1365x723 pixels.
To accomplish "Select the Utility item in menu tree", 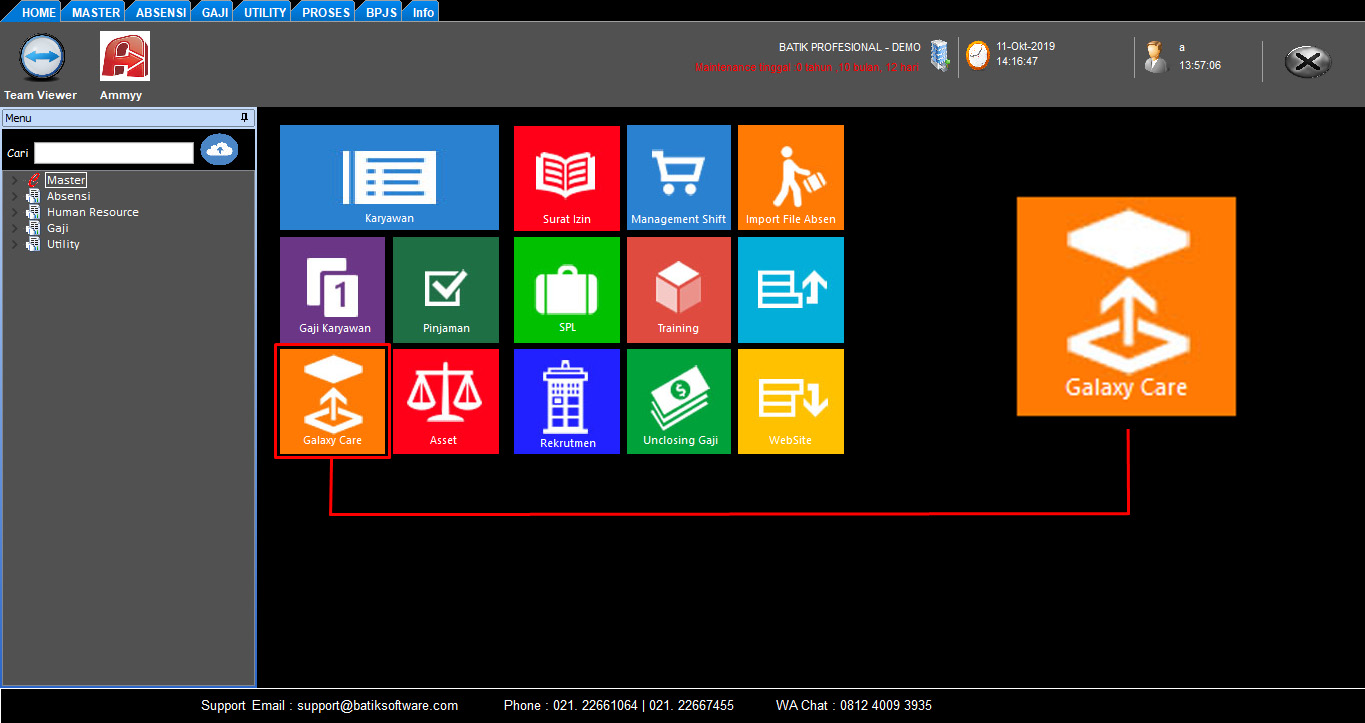I will (63, 244).
